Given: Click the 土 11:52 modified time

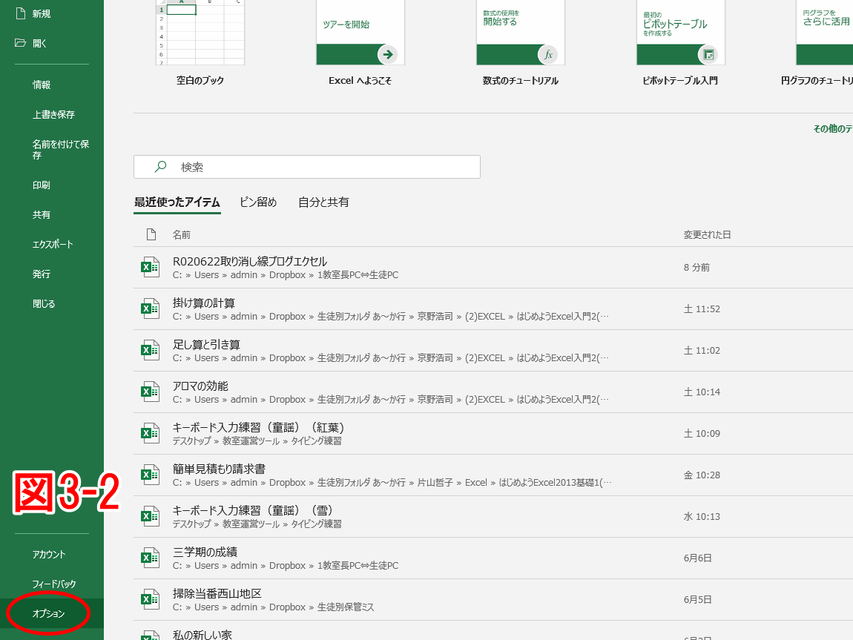Looking at the screenshot, I should [x=702, y=309].
